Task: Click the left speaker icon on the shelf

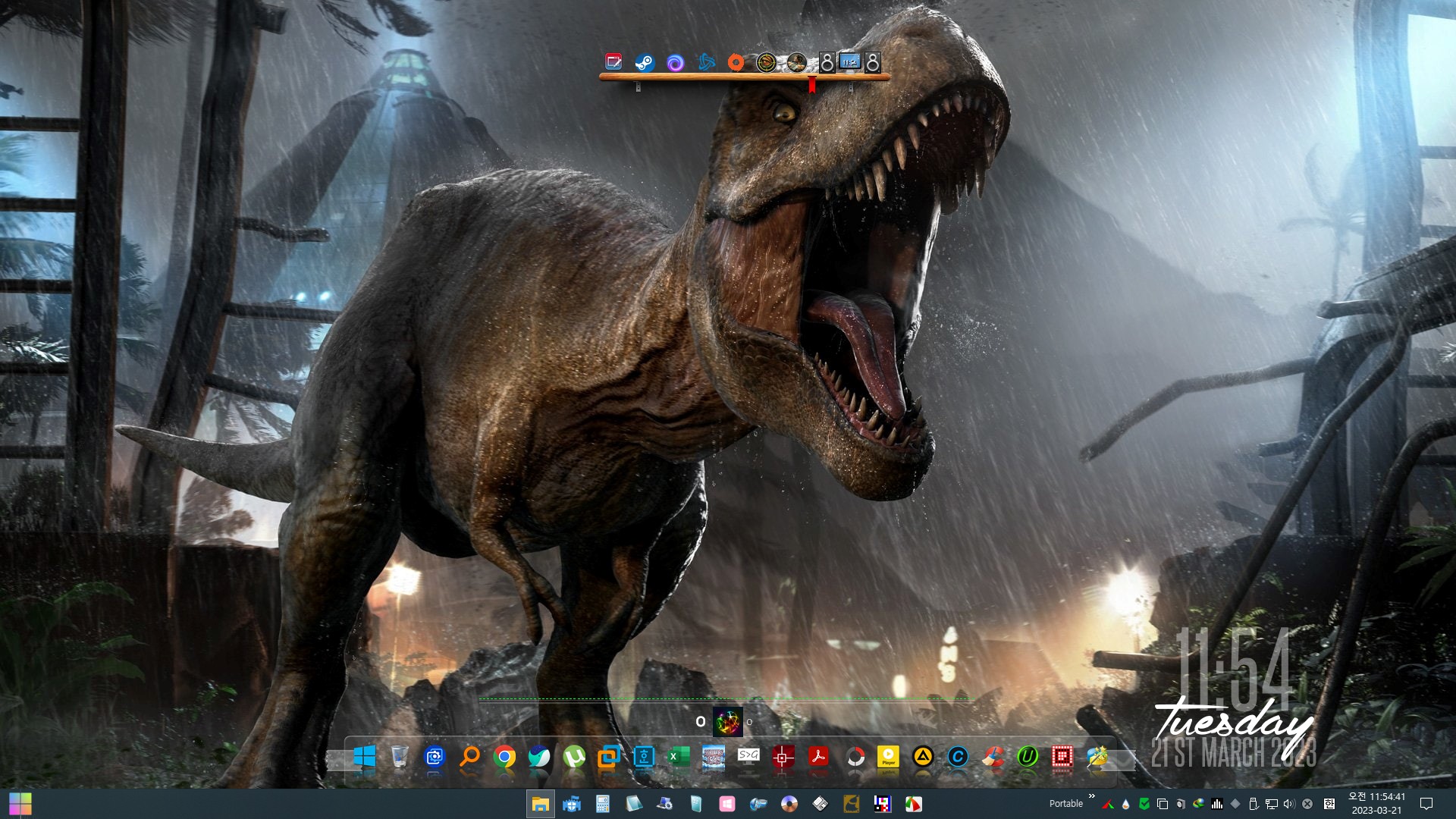Action: 827,62
